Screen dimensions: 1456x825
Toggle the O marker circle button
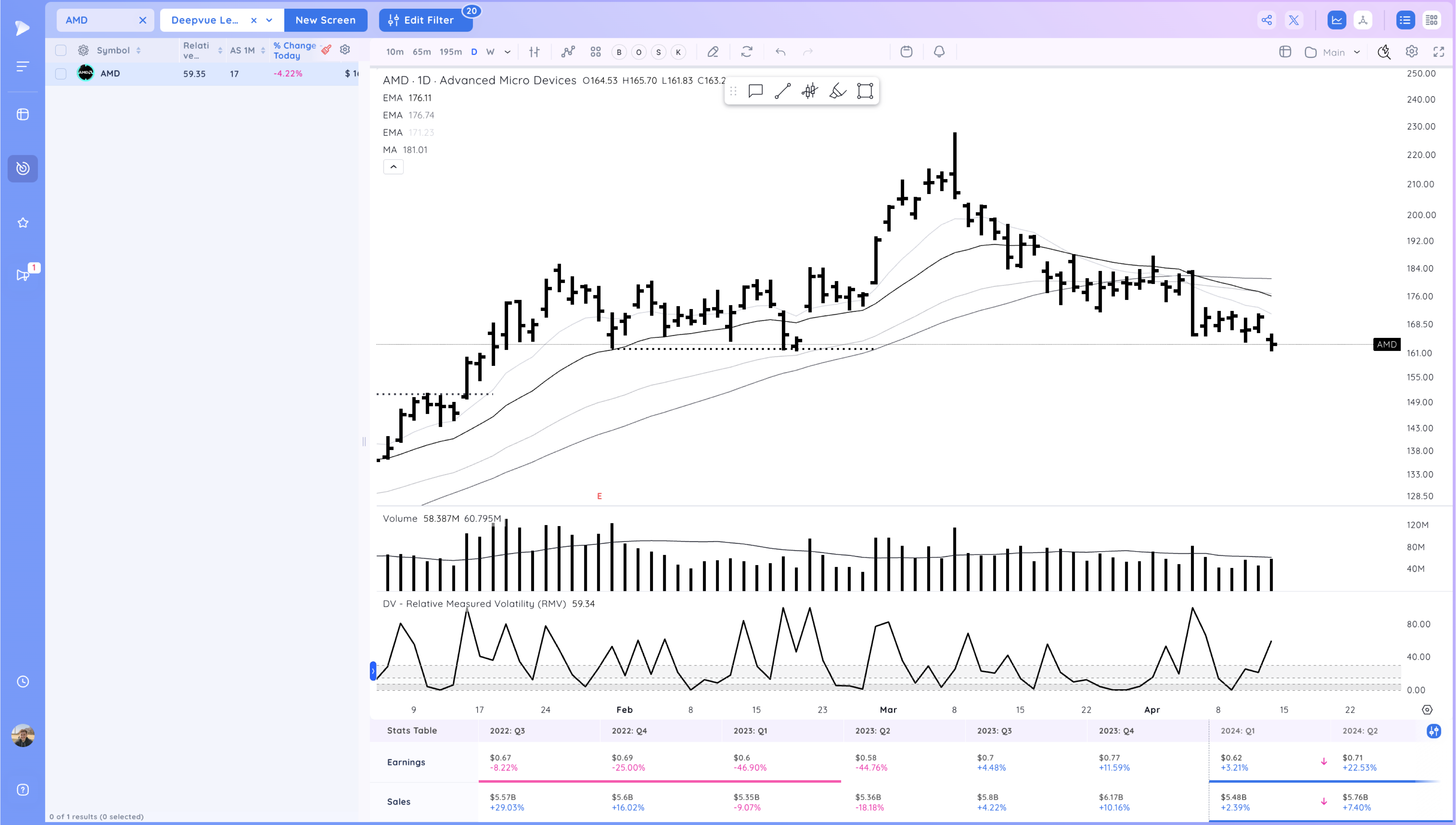(x=639, y=52)
